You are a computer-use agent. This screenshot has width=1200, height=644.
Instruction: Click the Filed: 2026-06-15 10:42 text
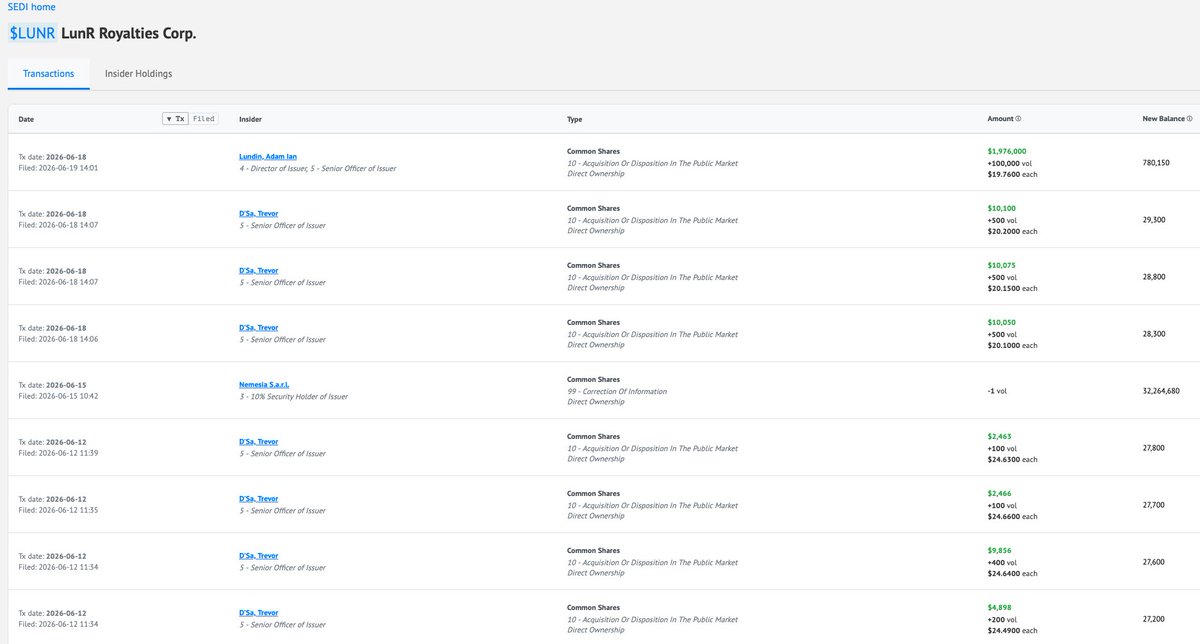pyautogui.click(x=58, y=396)
